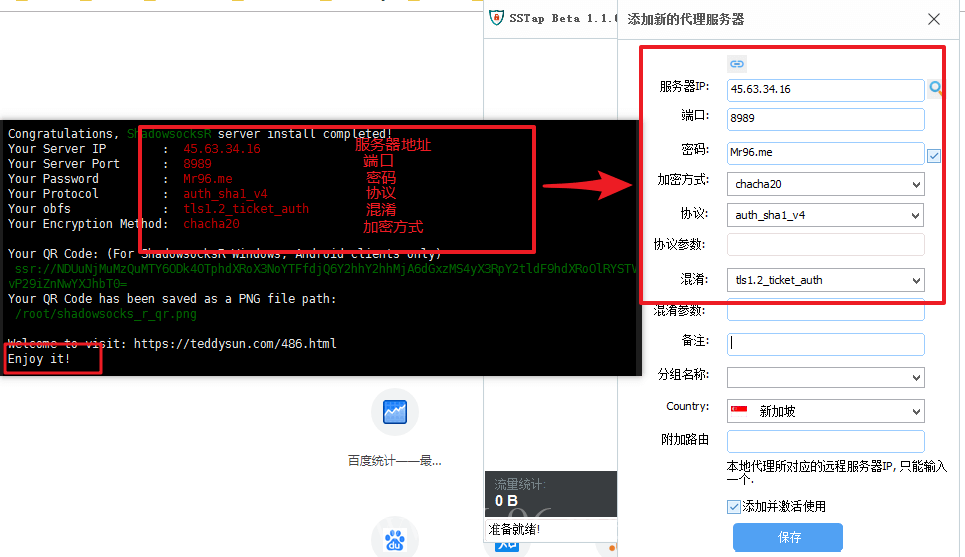
Task: Click the 端口 input field with 8989
Action: coord(825,119)
